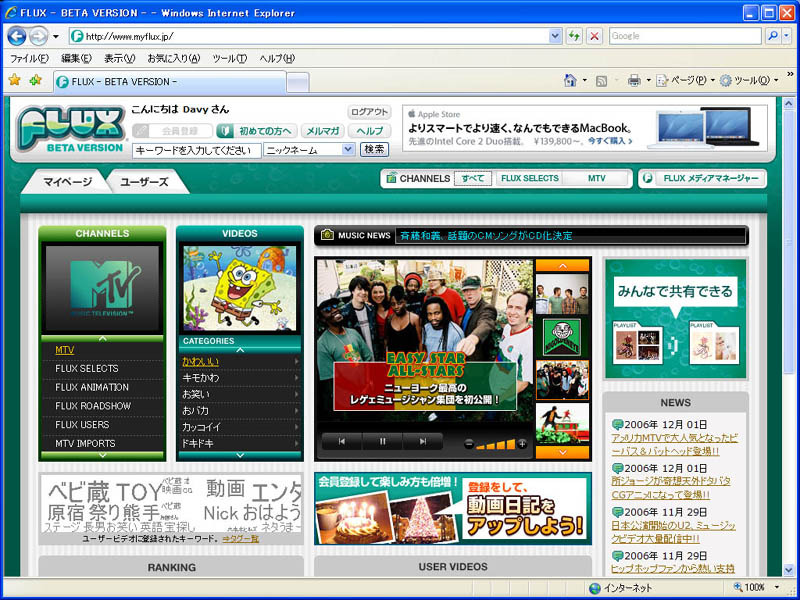The image size is (800, 600).
Task: Click the keyword search input field
Action: pyautogui.click(x=196, y=151)
